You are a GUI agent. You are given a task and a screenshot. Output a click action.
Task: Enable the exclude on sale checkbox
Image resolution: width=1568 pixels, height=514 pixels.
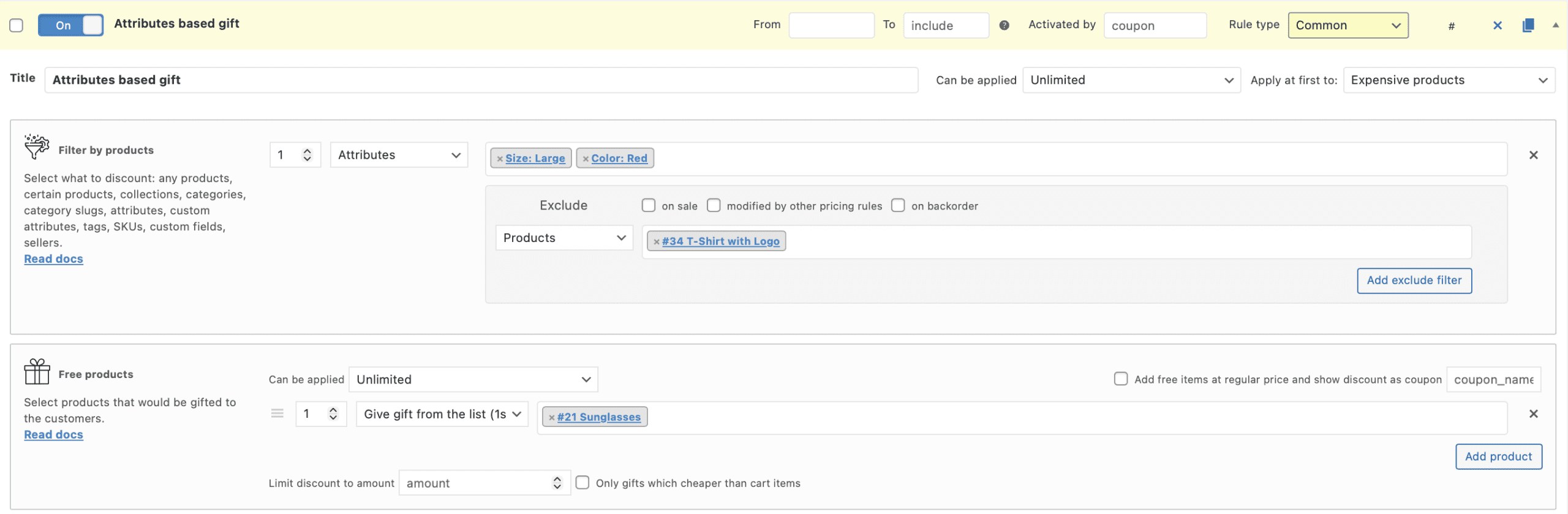pos(649,205)
